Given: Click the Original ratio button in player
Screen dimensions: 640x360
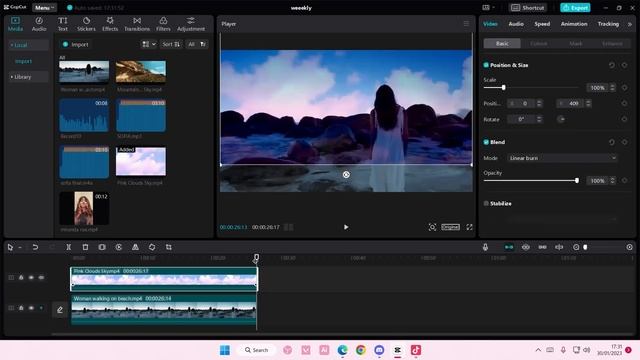Looking at the screenshot, I should coord(451,227).
